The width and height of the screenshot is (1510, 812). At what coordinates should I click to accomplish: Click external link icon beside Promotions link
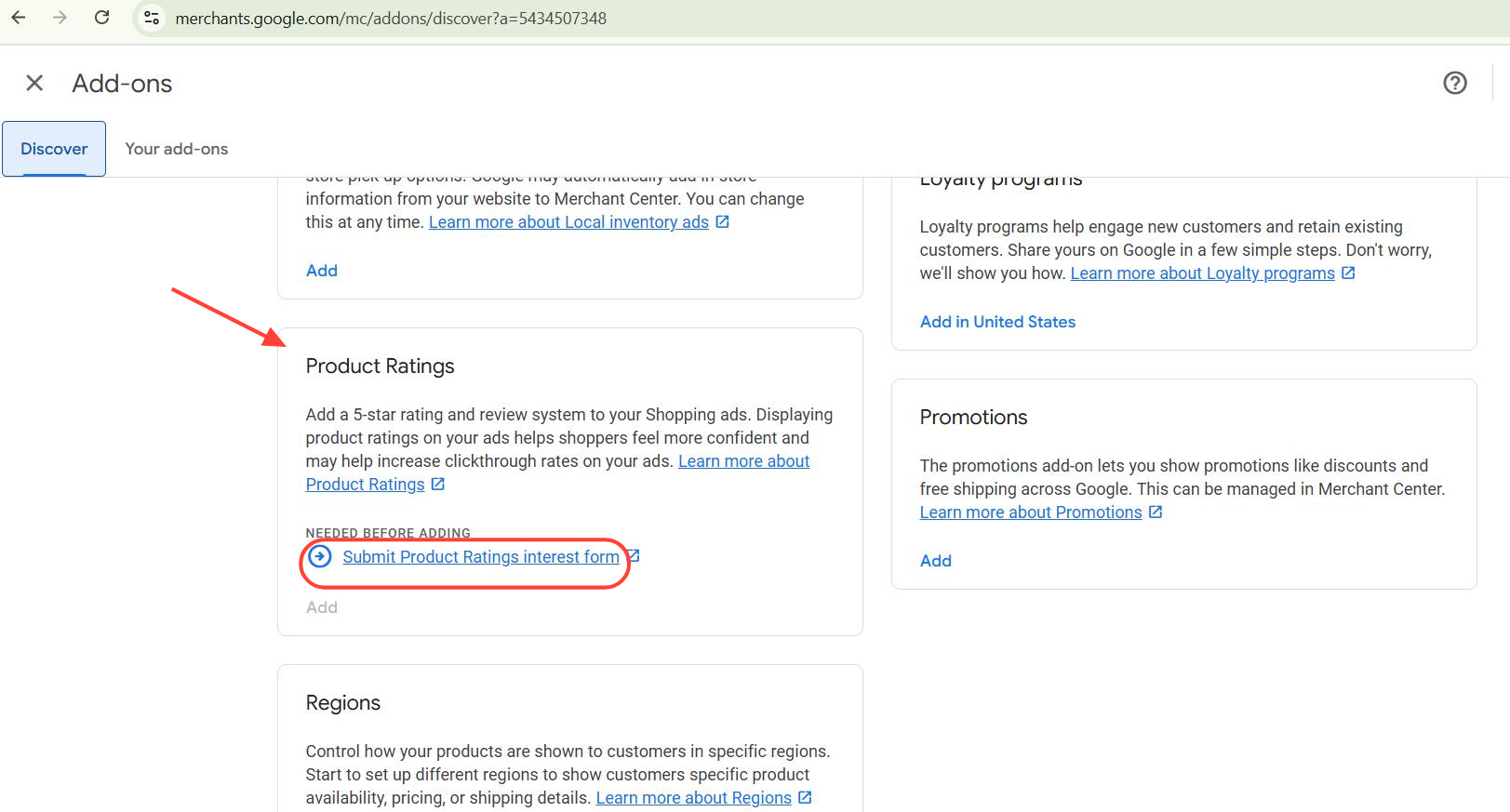[1156, 512]
